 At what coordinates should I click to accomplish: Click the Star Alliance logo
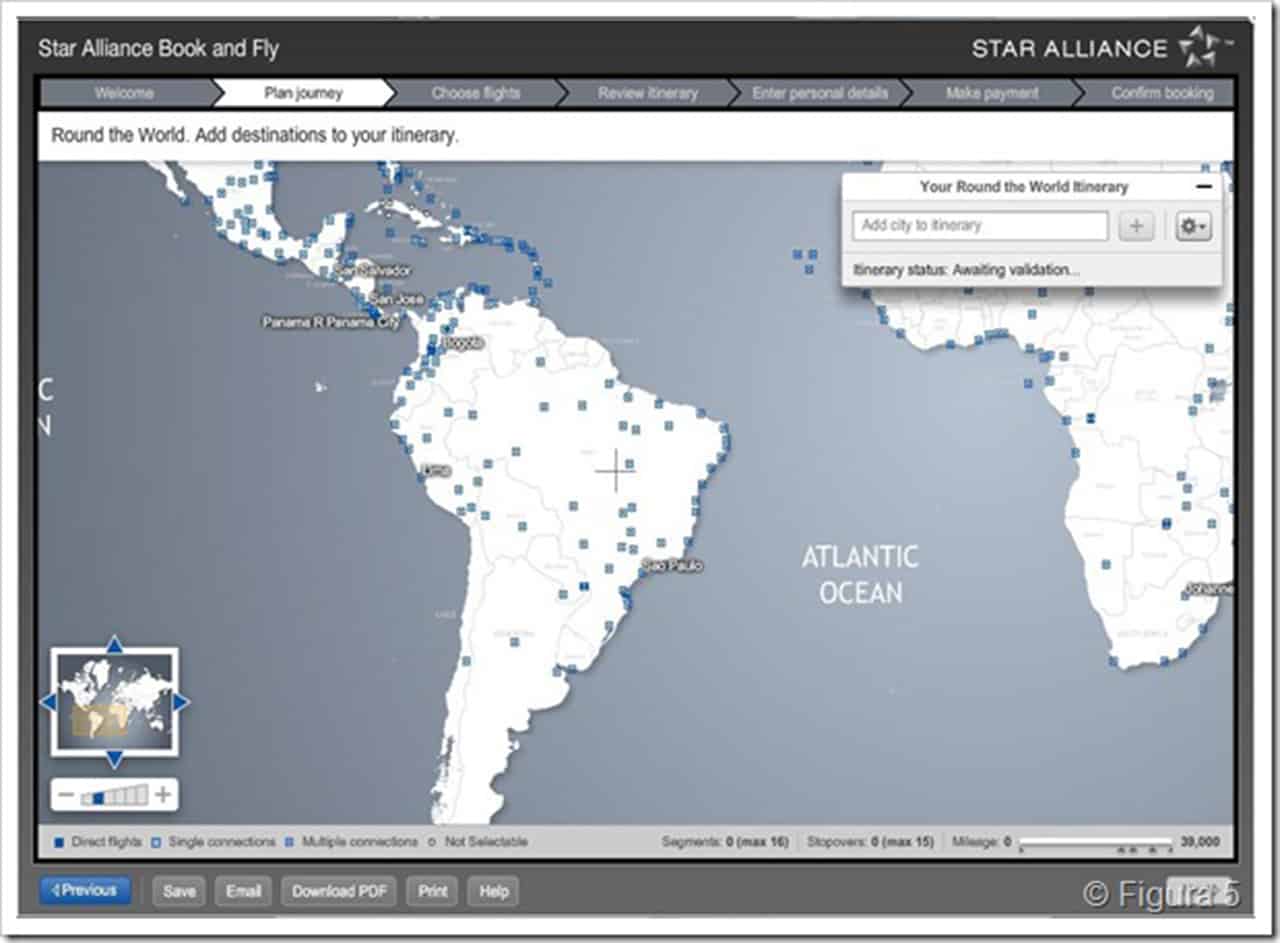[1103, 48]
